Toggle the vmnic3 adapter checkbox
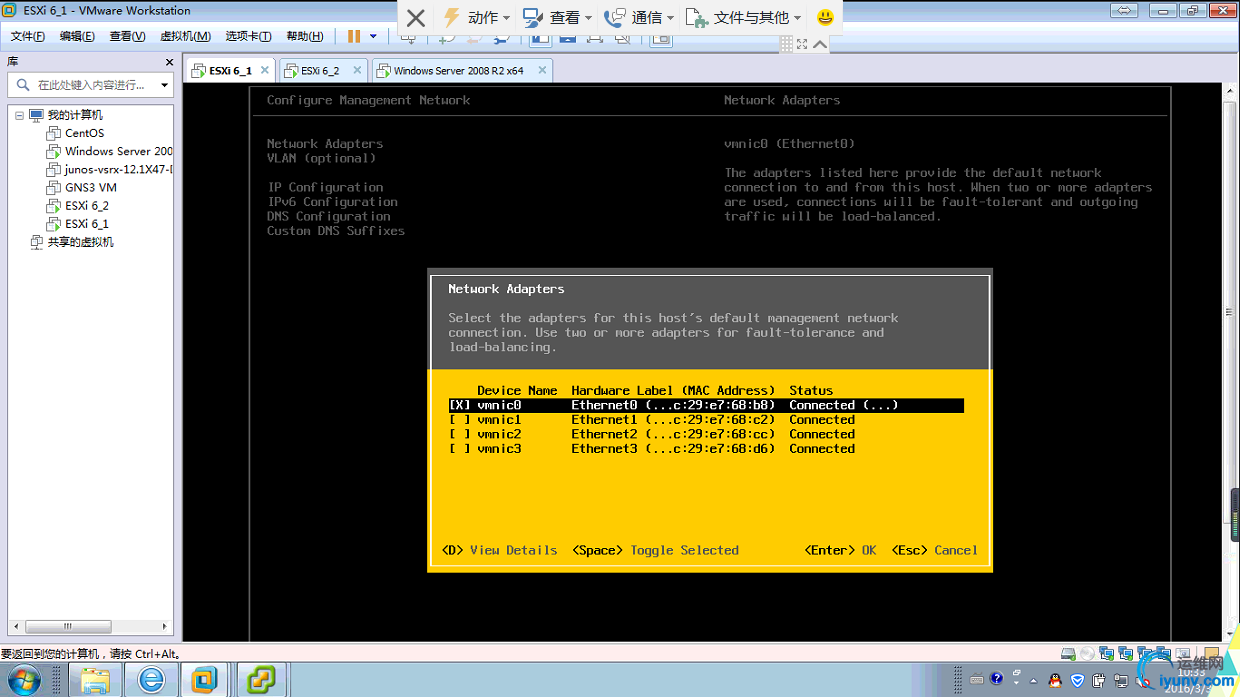 tap(460, 449)
